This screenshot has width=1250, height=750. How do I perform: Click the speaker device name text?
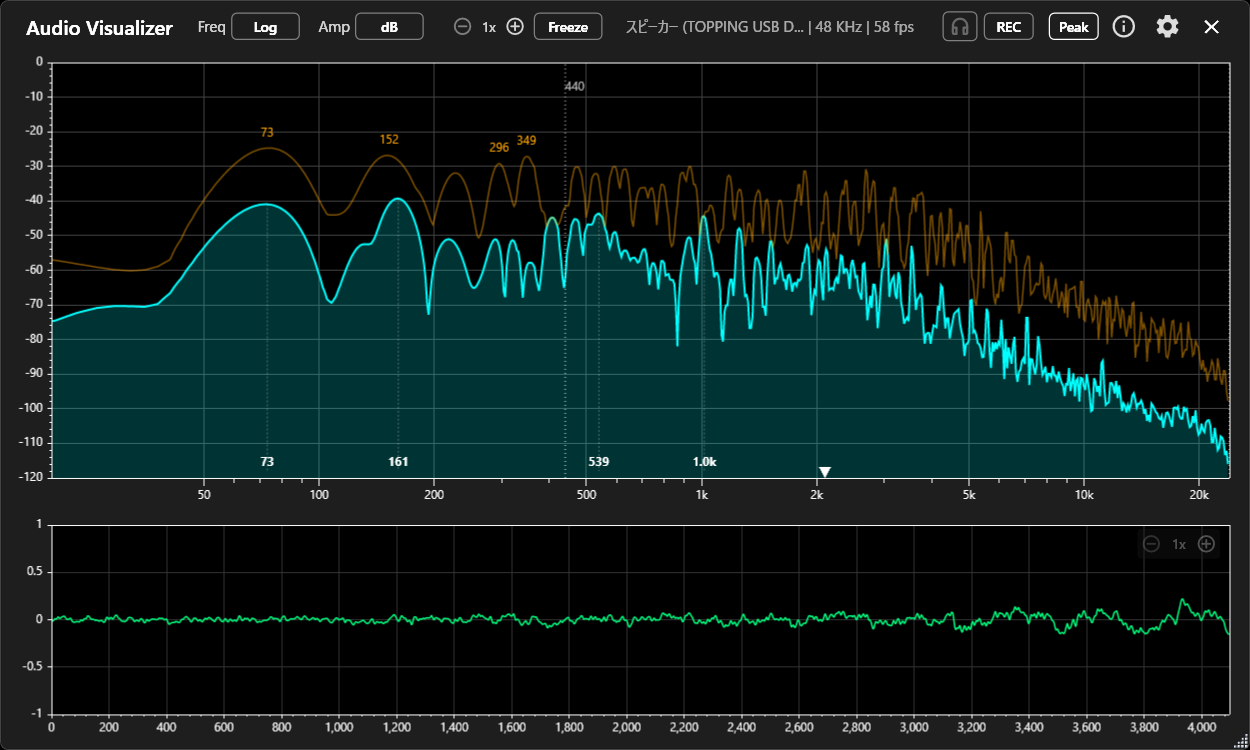[716, 27]
